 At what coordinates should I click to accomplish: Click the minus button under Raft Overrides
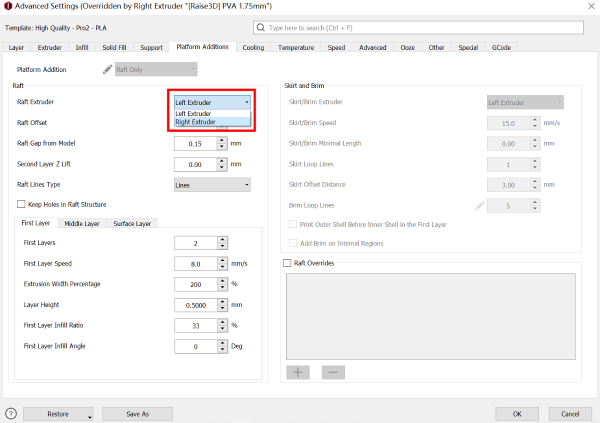(x=332, y=372)
